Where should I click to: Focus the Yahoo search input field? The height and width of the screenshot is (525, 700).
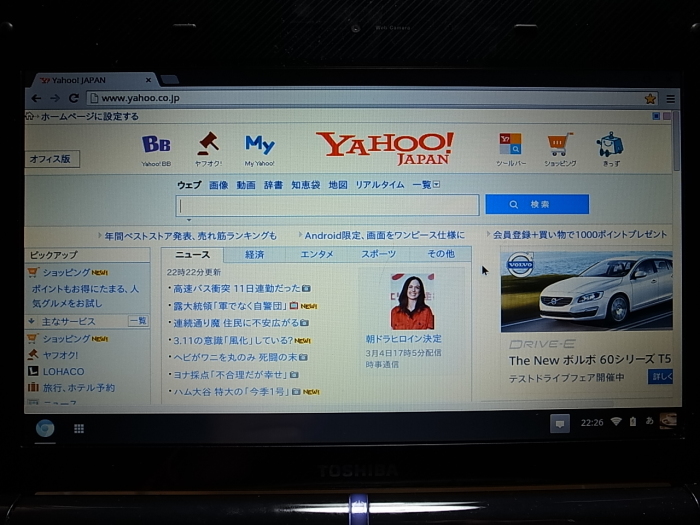327,205
